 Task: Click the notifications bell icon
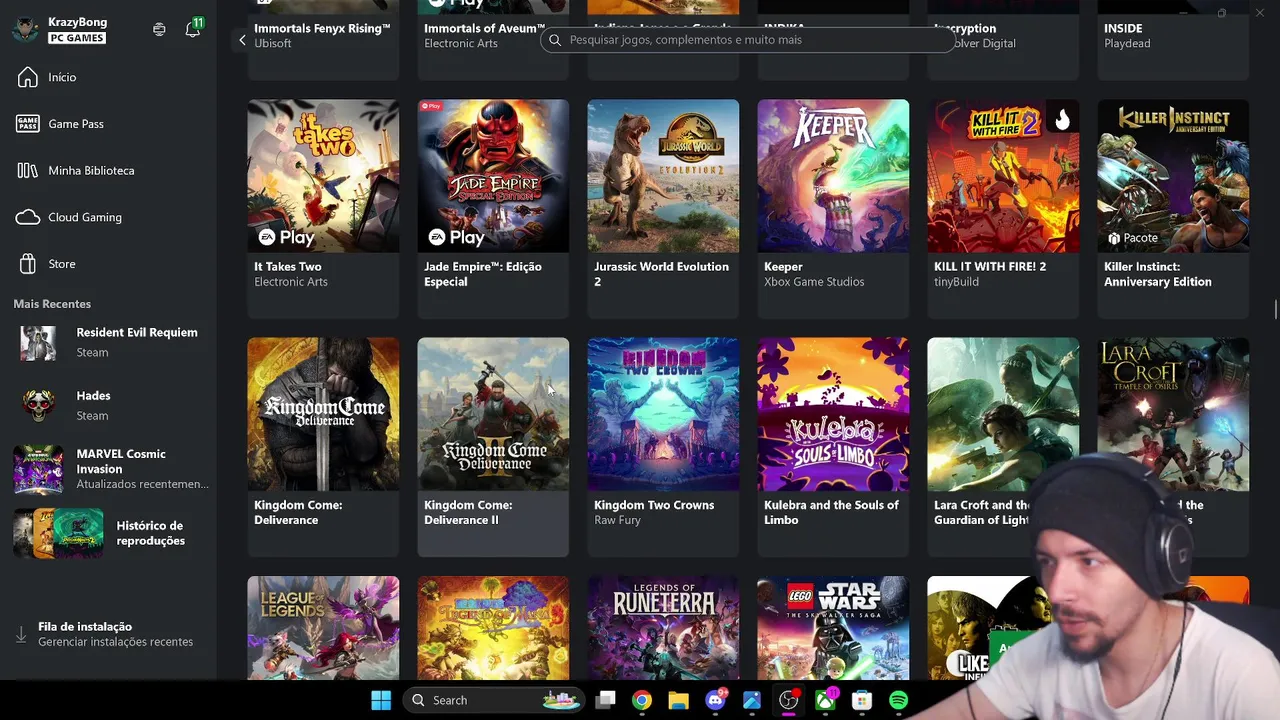point(192,29)
